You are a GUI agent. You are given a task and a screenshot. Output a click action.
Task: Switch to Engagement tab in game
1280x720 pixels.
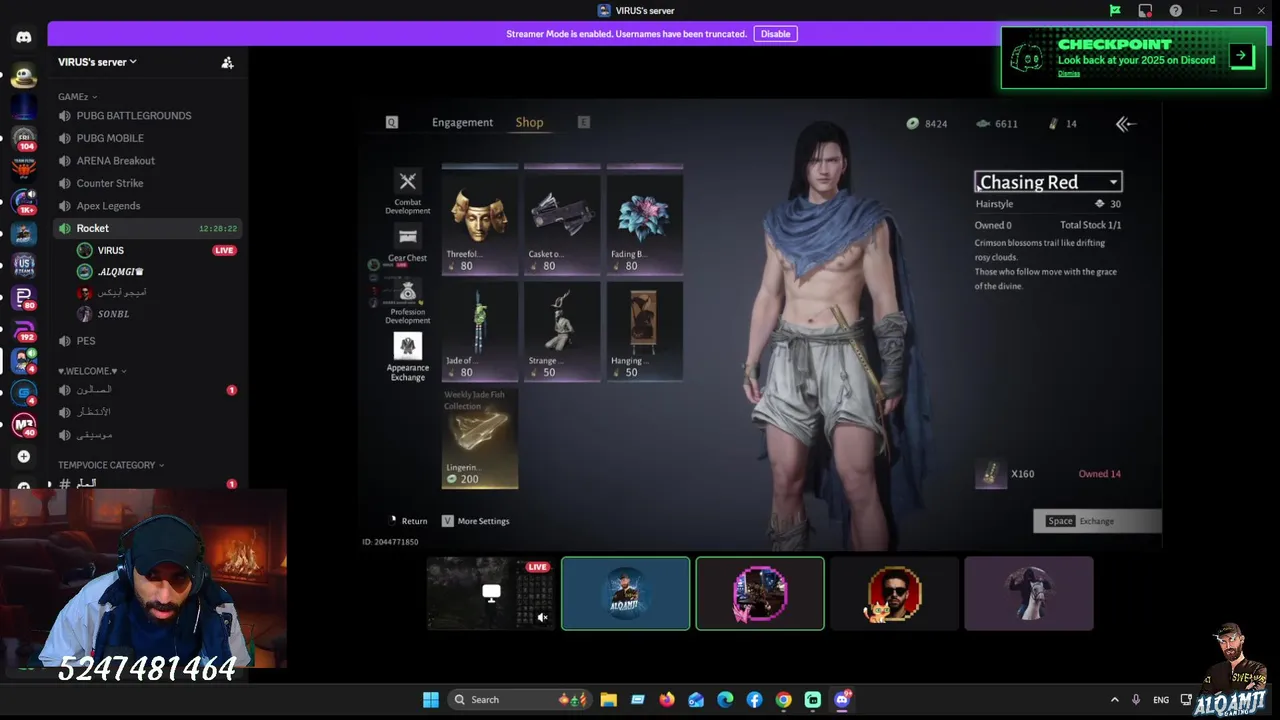tap(462, 123)
